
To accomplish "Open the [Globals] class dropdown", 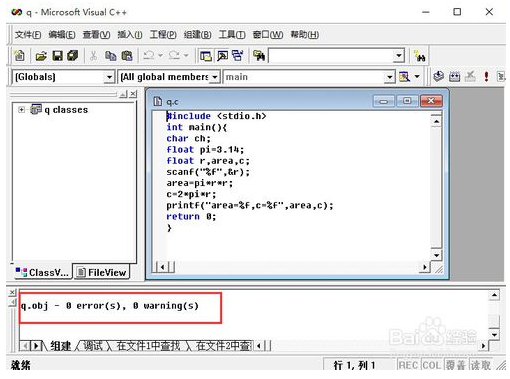I will 109,77.
